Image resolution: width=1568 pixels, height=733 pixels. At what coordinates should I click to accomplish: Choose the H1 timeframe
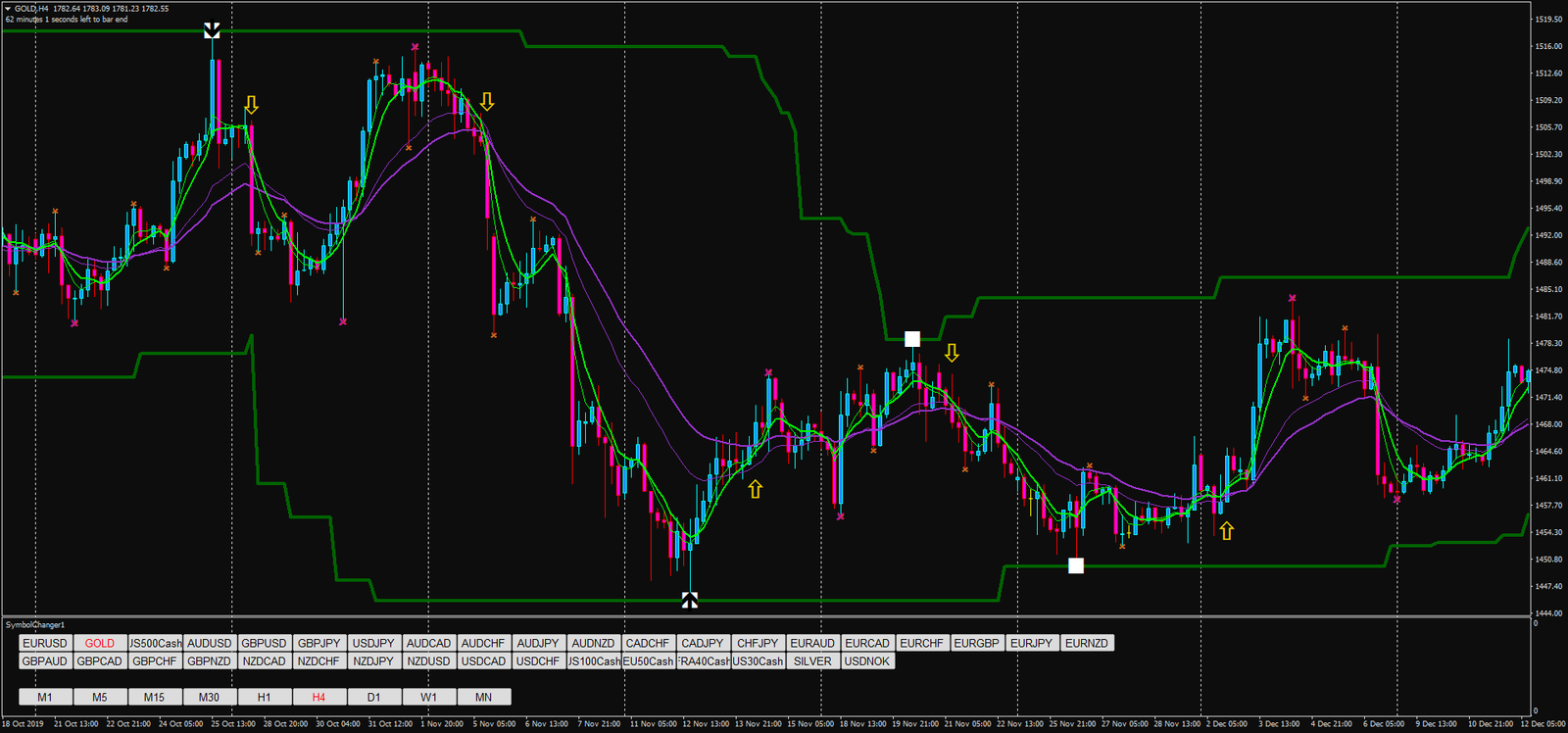(x=264, y=697)
